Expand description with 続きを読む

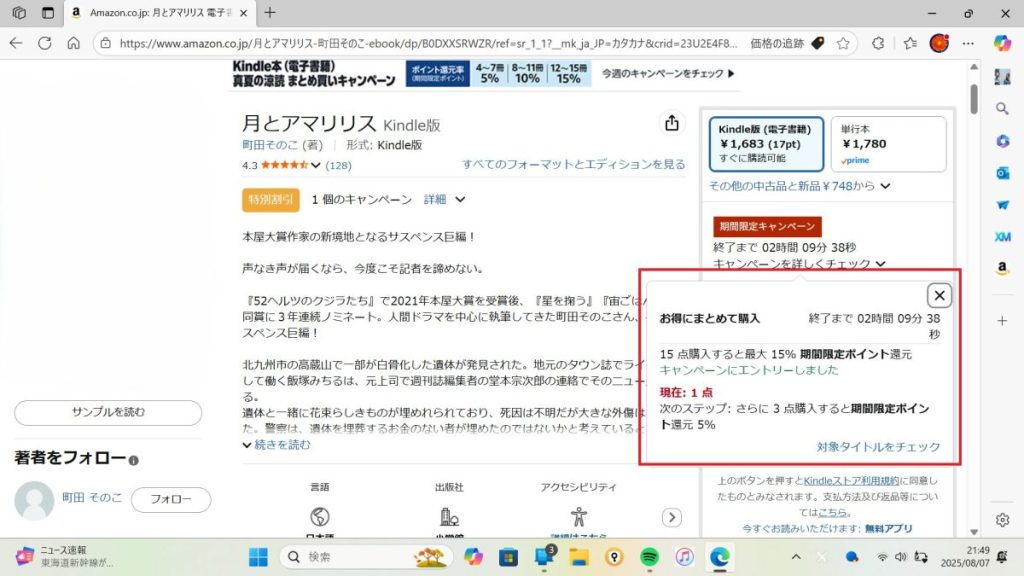(x=276, y=445)
